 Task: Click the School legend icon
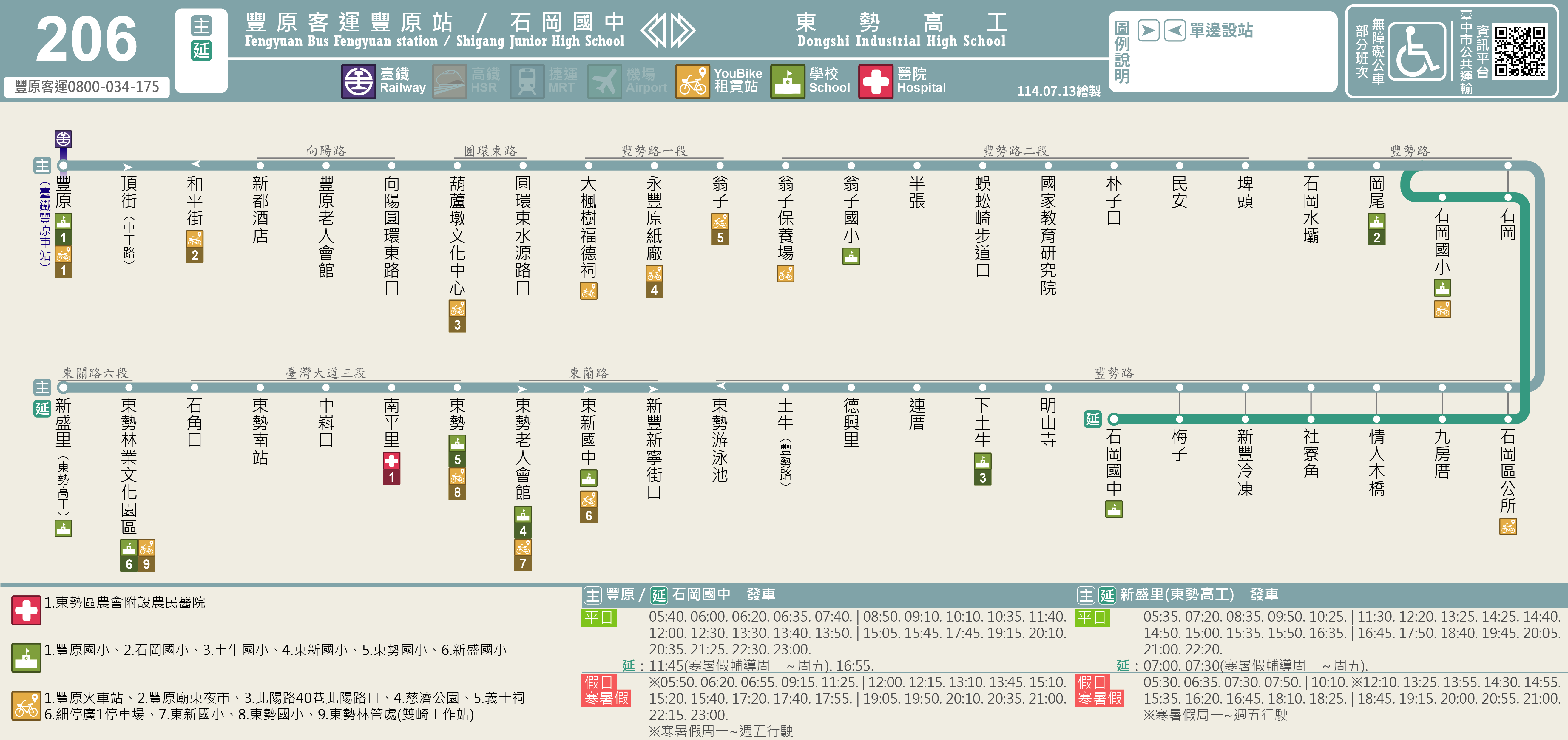(788, 81)
